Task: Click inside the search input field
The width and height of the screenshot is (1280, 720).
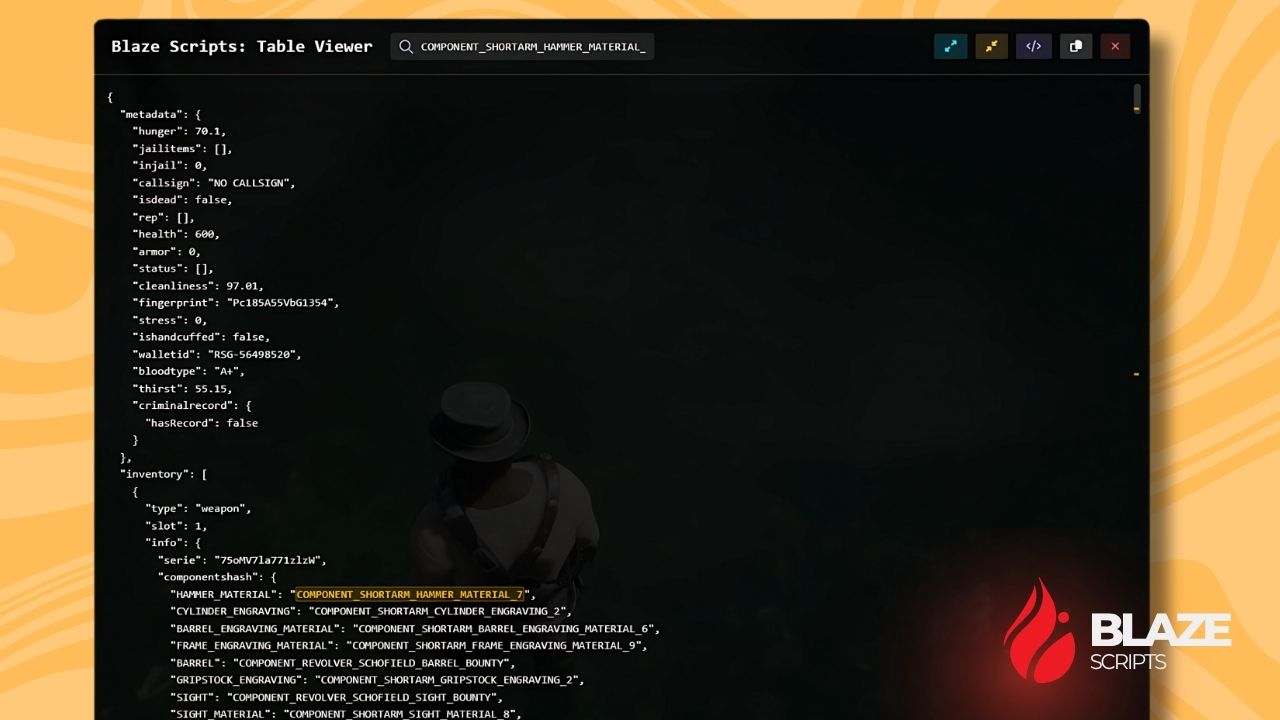Action: pyautogui.click(x=530, y=46)
